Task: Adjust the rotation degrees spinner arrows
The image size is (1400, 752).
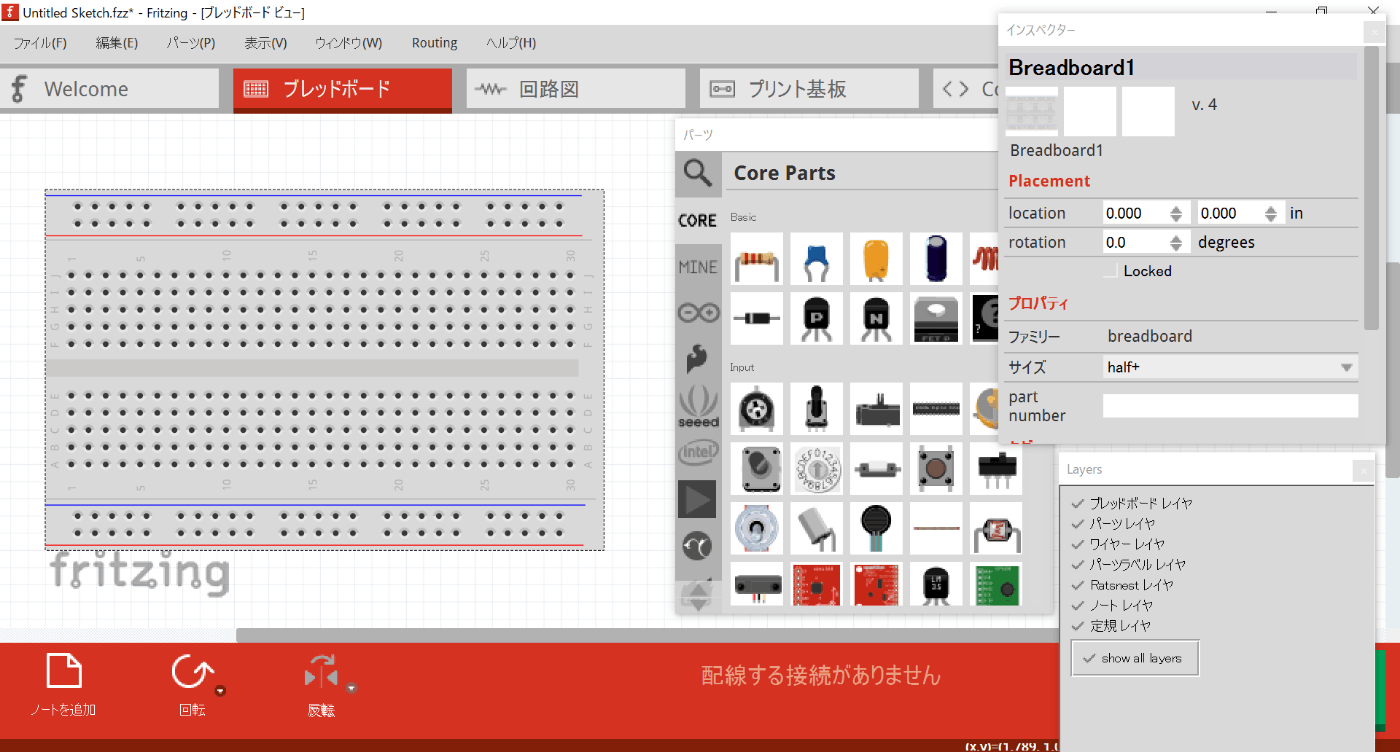Action: pos(1176,242)
